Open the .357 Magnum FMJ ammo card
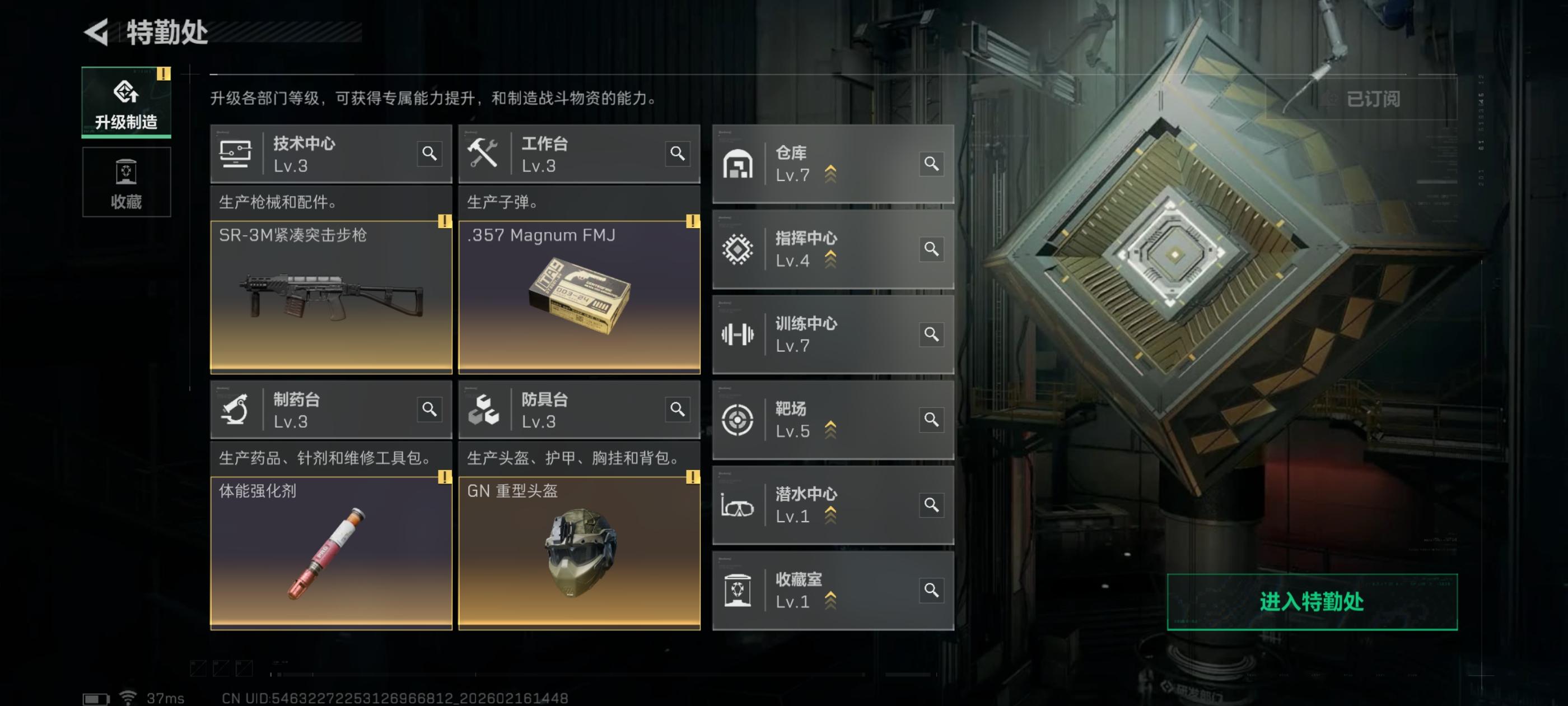1568x706 pixels. point(579,296)
